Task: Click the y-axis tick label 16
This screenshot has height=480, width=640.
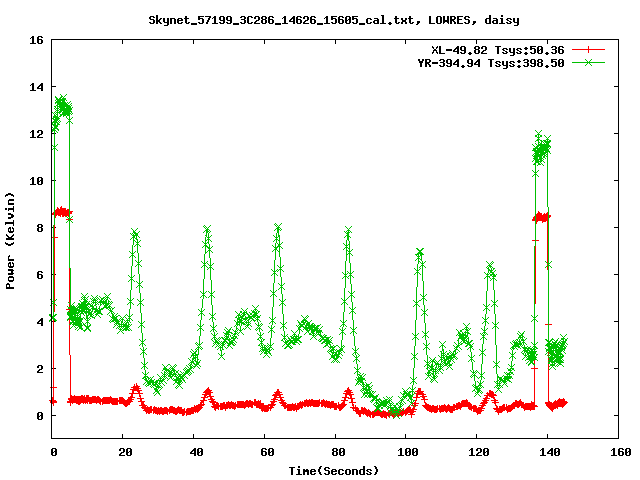Action: click(x=36, y=40)
